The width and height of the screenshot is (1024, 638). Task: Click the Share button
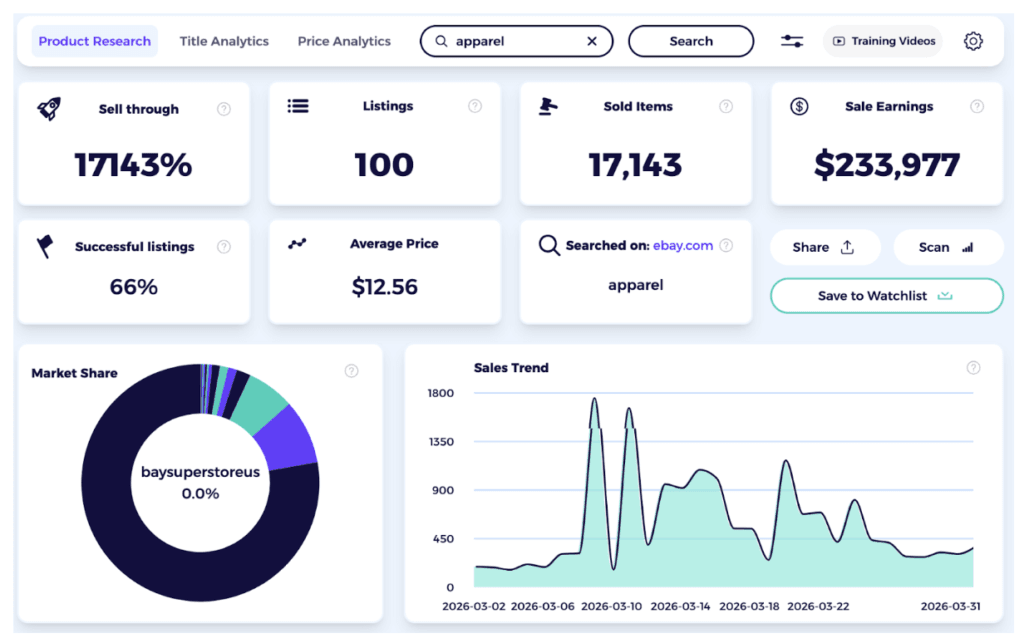click(x=824, y=247)
